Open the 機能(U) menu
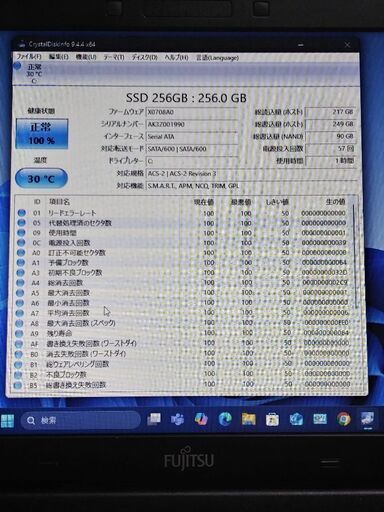This screenshot has height=512, width=384. coord(86,57)
